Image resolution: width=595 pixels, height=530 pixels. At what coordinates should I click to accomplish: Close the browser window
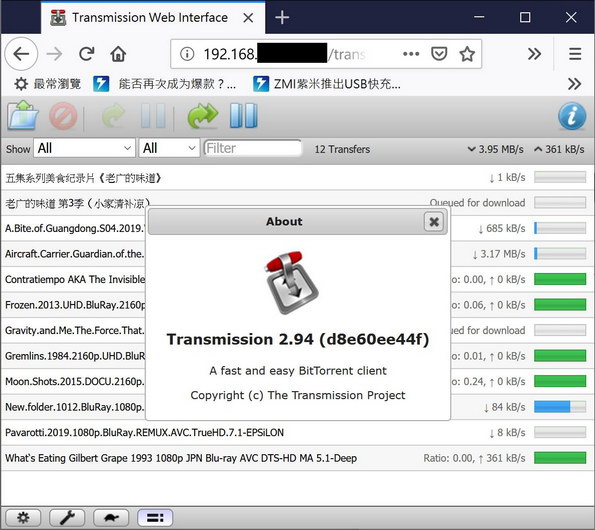(x=571, y=17)
